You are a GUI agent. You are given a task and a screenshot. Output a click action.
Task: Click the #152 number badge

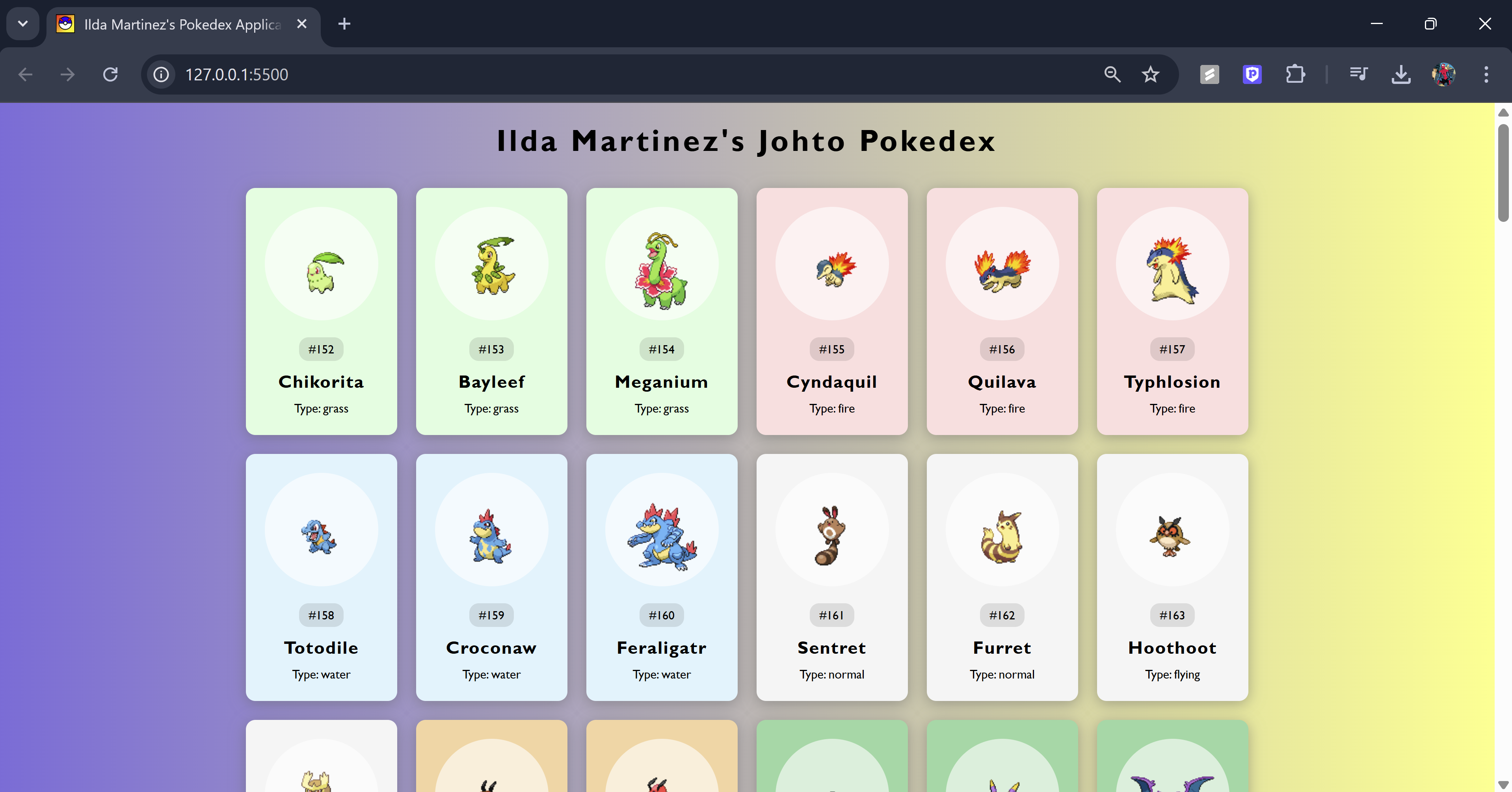point(321,350)
